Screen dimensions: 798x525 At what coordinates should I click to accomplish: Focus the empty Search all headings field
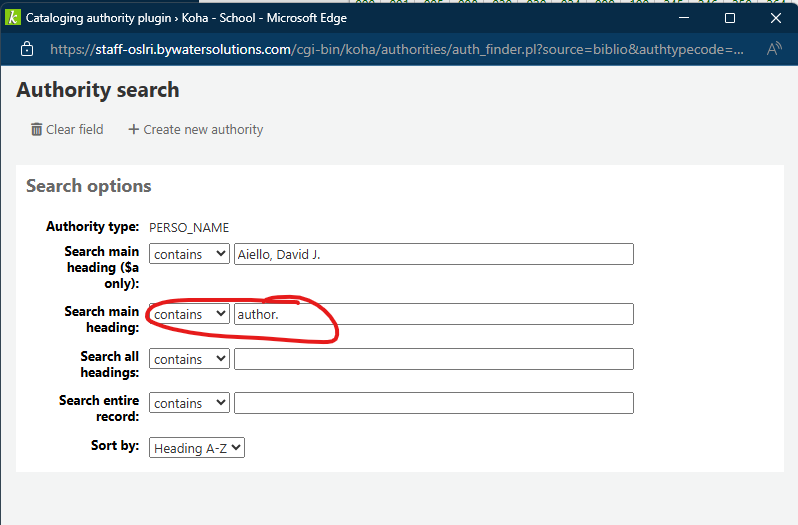(433, 359)
